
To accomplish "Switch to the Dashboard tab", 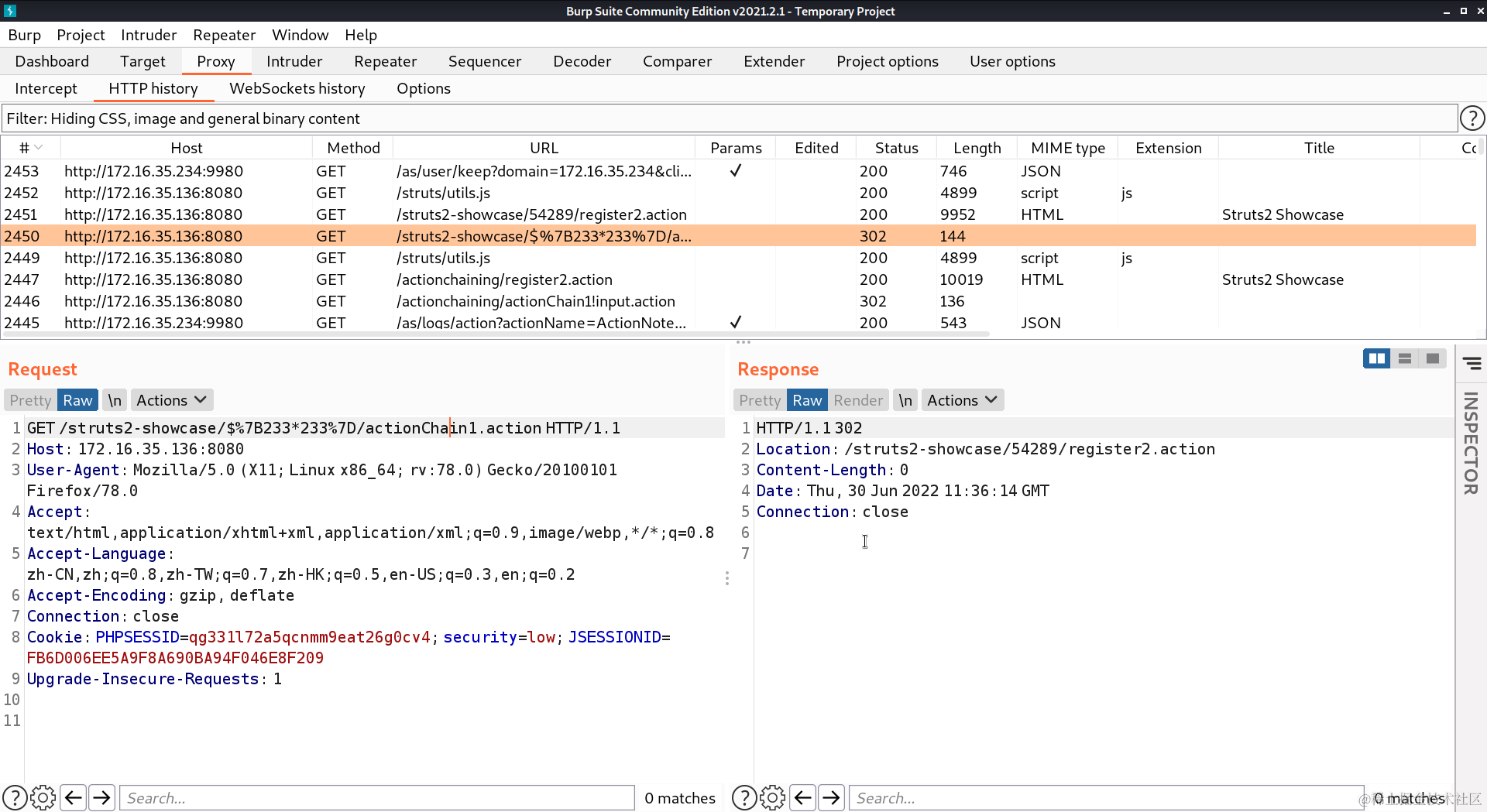I will pos(52,61).
